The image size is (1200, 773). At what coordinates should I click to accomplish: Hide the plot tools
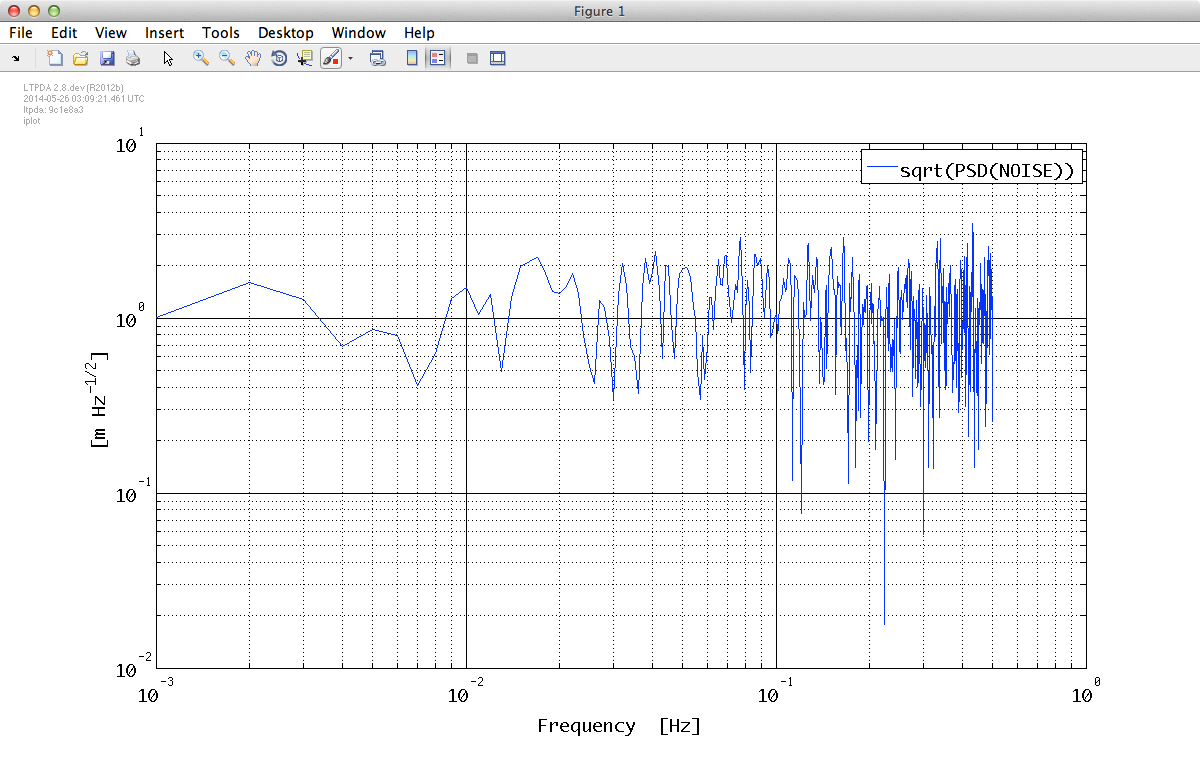472,58
